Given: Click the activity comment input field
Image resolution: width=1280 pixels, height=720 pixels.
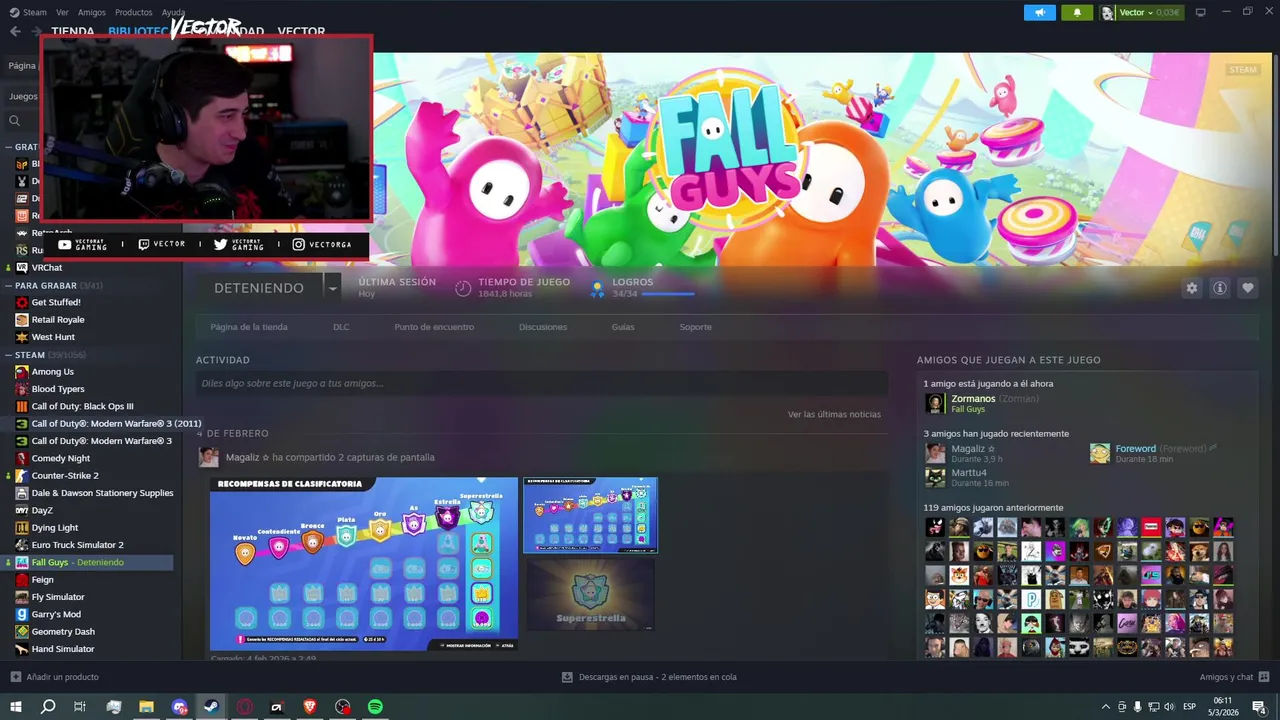Looking at the screenshot, I should (x=542, y=383).
